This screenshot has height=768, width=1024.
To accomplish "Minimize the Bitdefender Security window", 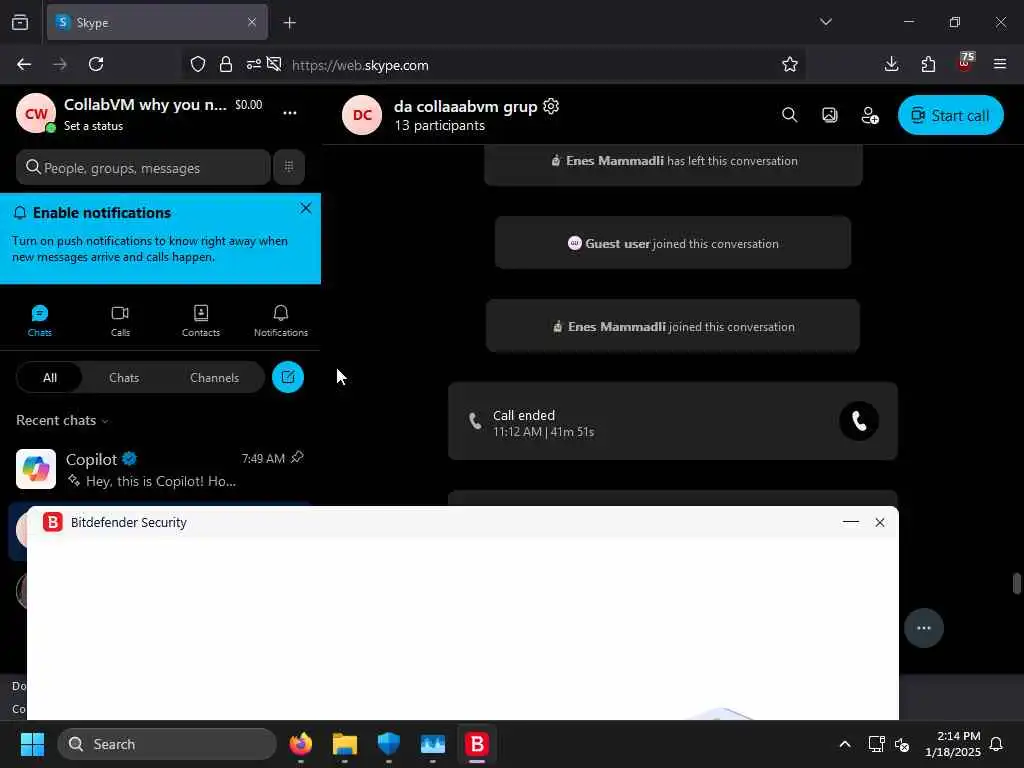I will [x=850, y=522].
